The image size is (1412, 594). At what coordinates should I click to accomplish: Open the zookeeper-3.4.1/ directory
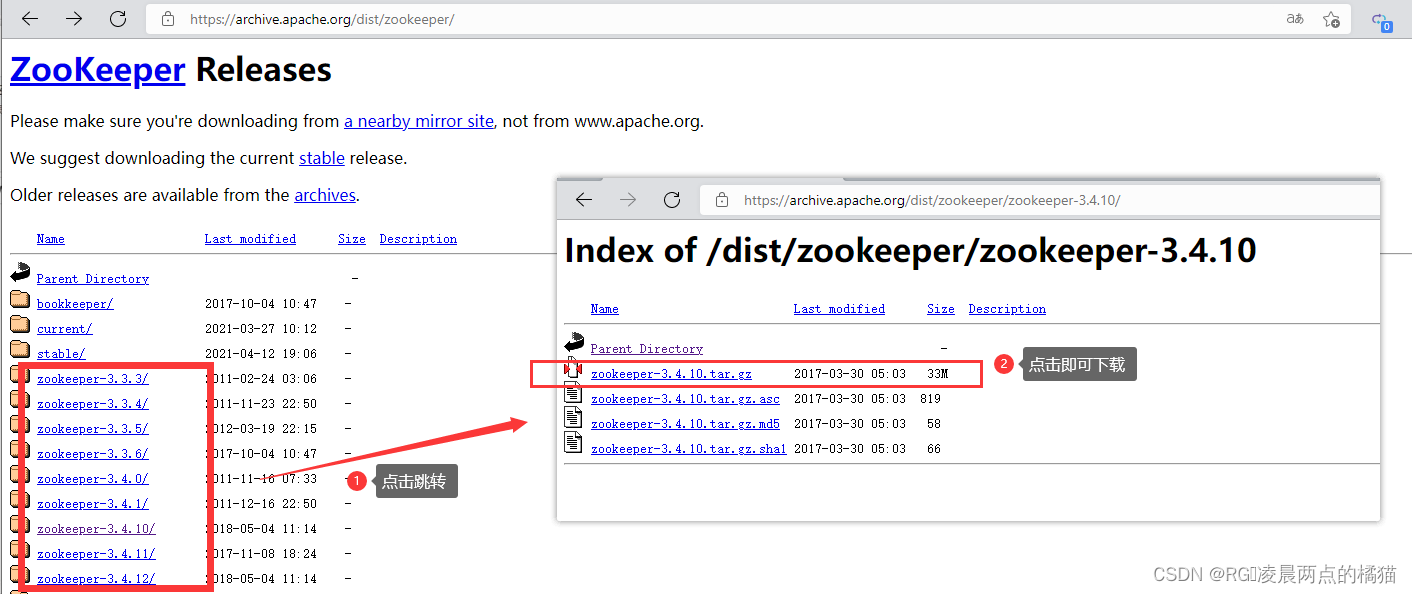pos(93,504)
